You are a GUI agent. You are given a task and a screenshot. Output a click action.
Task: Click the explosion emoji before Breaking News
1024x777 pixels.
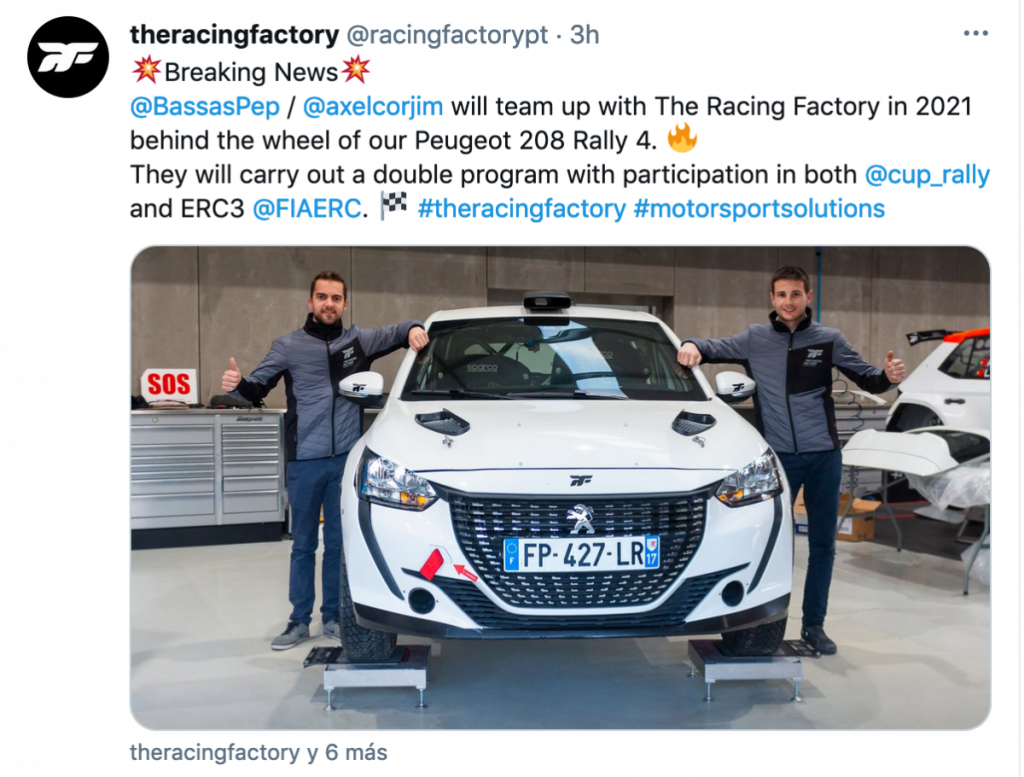[146, 69]
